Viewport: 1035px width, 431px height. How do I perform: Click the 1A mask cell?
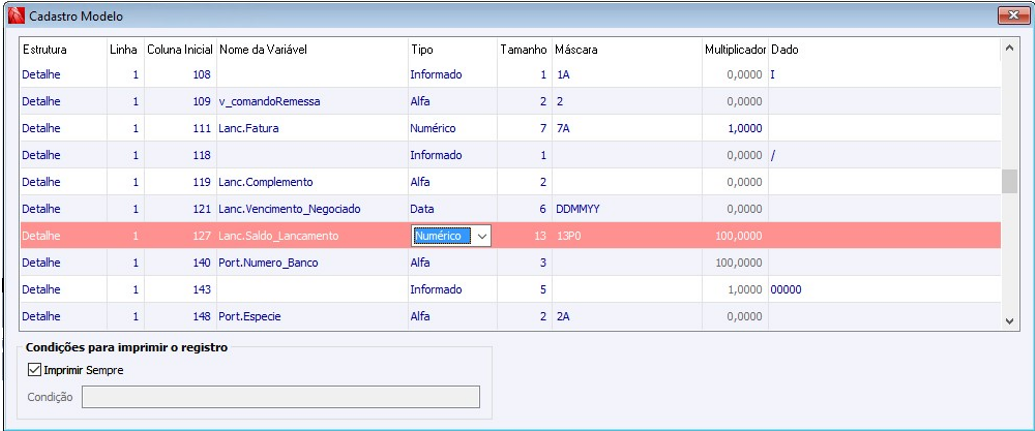tap(628, 75)
